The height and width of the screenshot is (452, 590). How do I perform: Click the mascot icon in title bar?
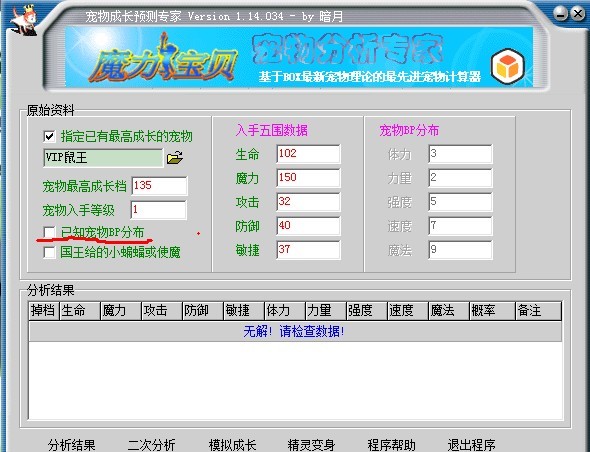click(x=23, y=20)
